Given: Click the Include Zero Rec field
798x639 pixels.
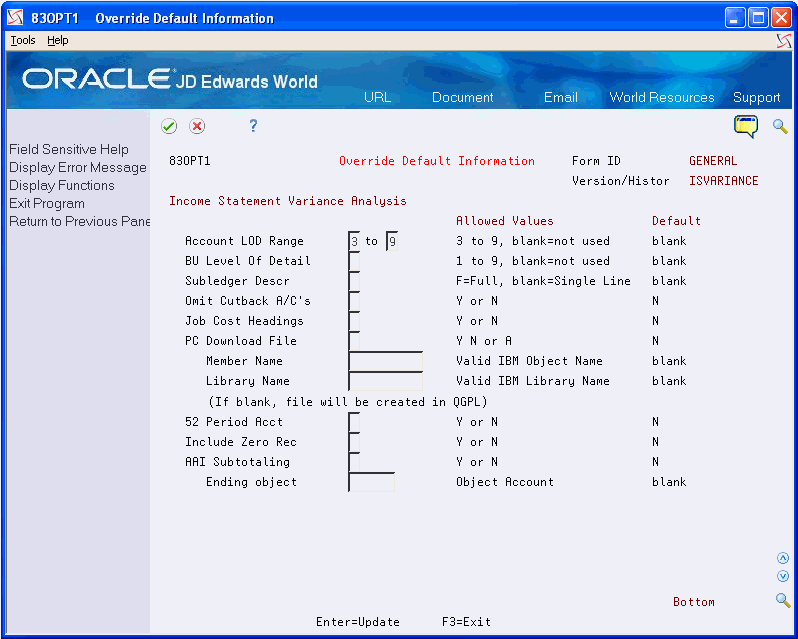Looking at the screenshot, I should tap(354, 442).
